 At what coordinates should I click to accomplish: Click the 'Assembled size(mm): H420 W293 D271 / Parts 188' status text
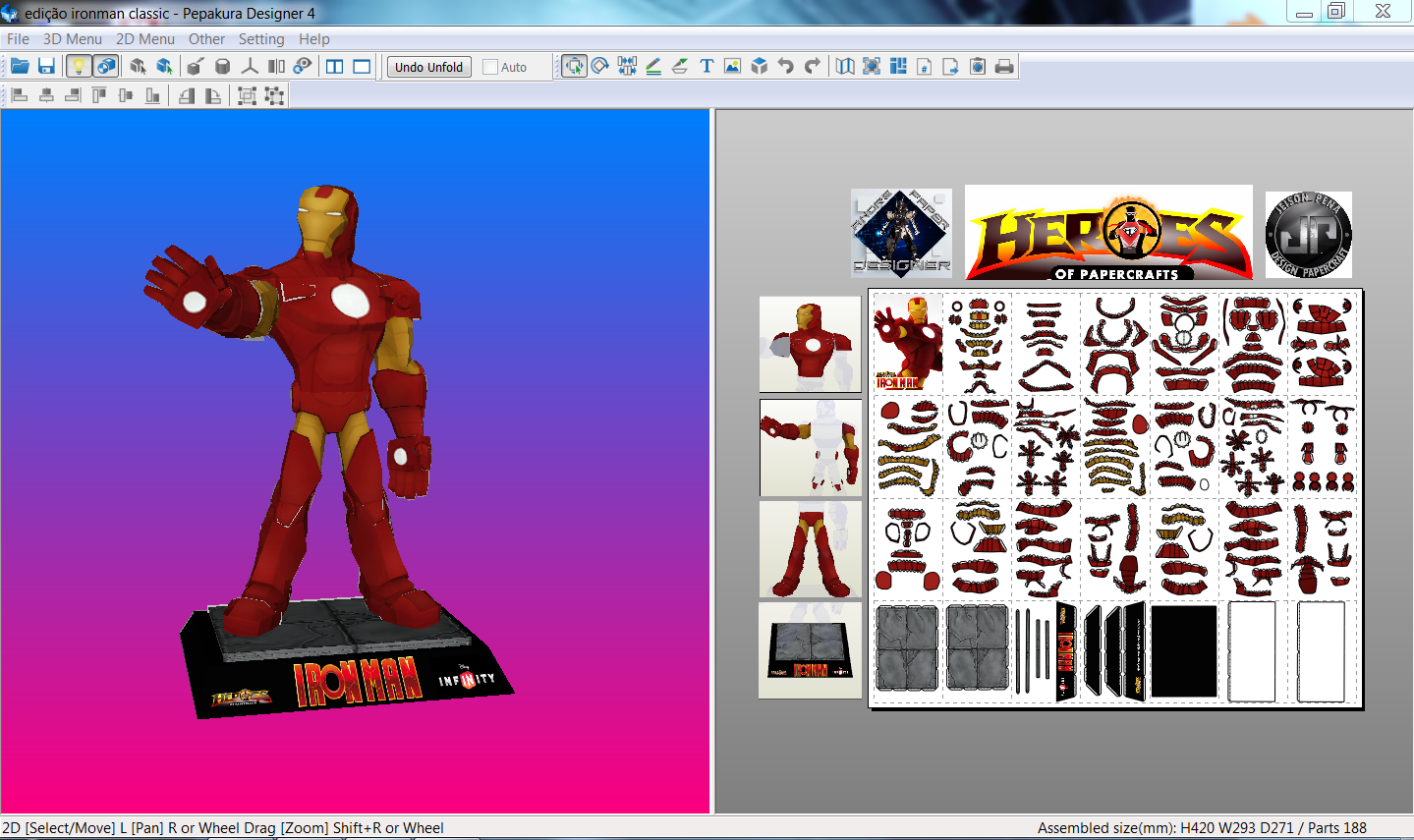pyautogui.click(x=1202, y=828)
